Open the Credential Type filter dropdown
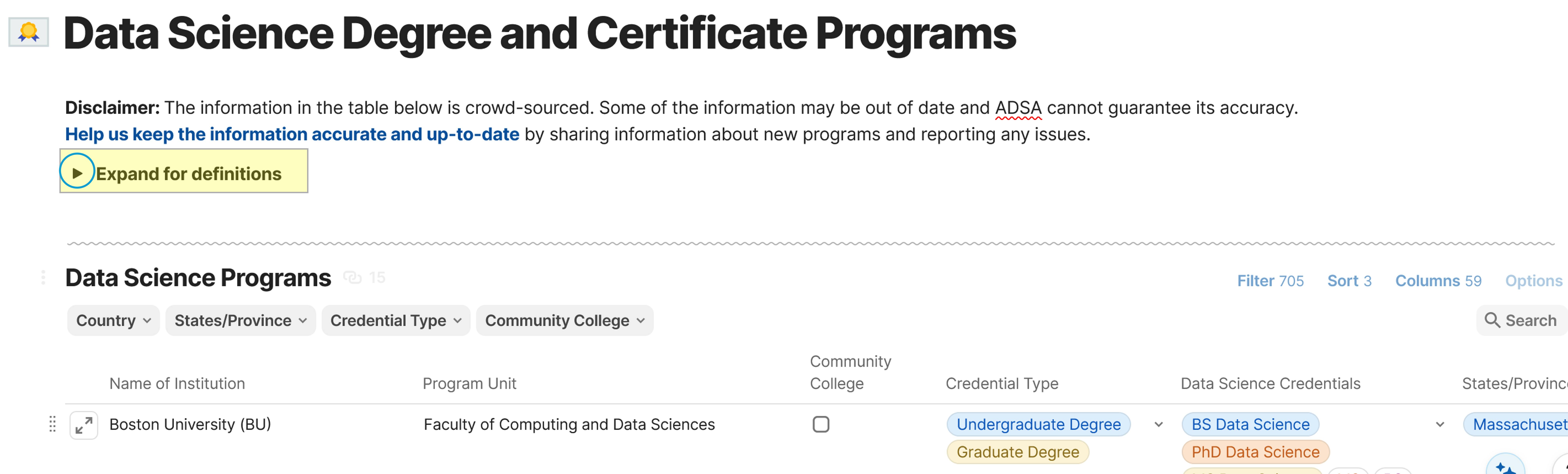 [x=396, y=320]
